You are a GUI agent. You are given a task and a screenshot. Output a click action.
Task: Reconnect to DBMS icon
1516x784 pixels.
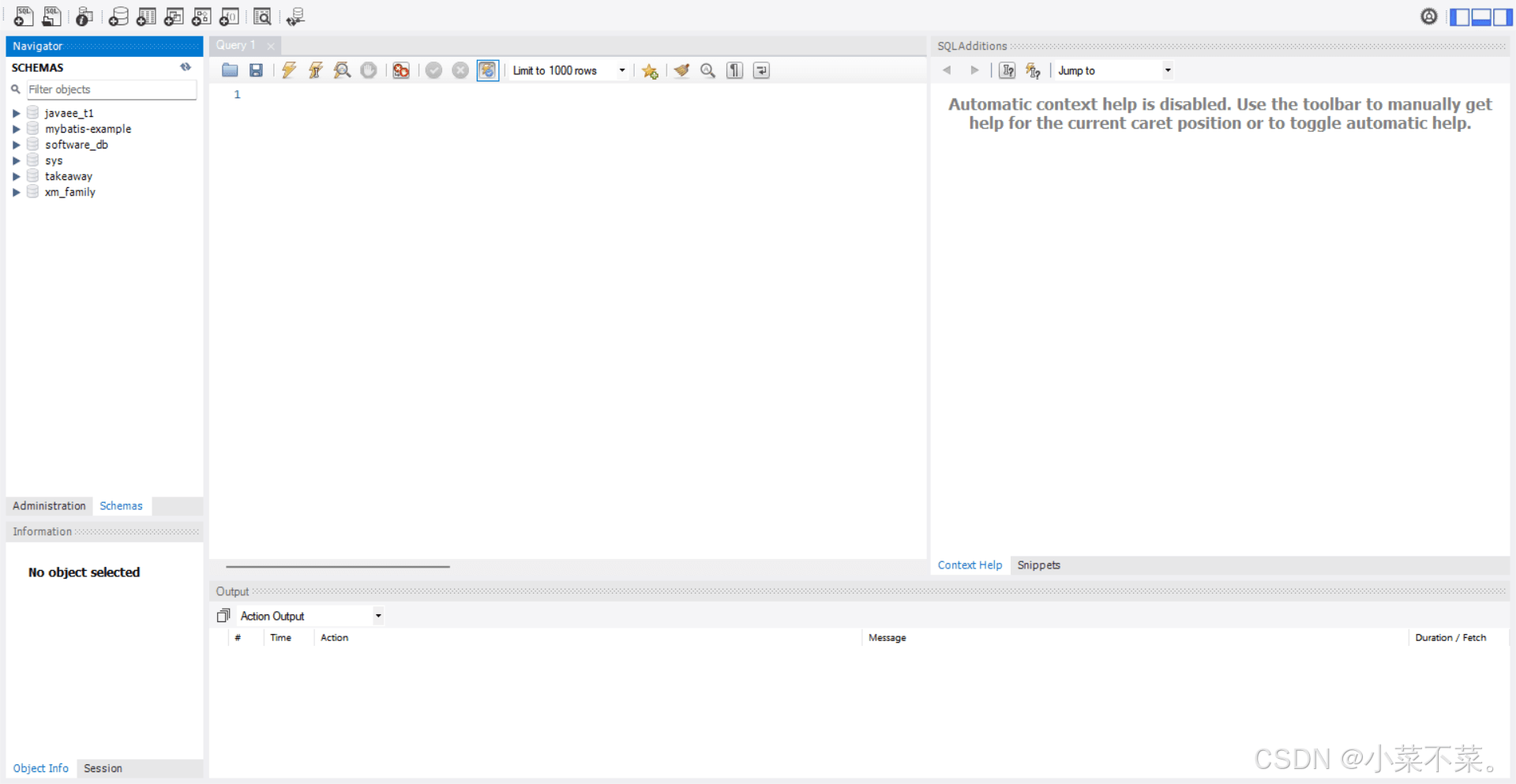click(x=295, y=16)
